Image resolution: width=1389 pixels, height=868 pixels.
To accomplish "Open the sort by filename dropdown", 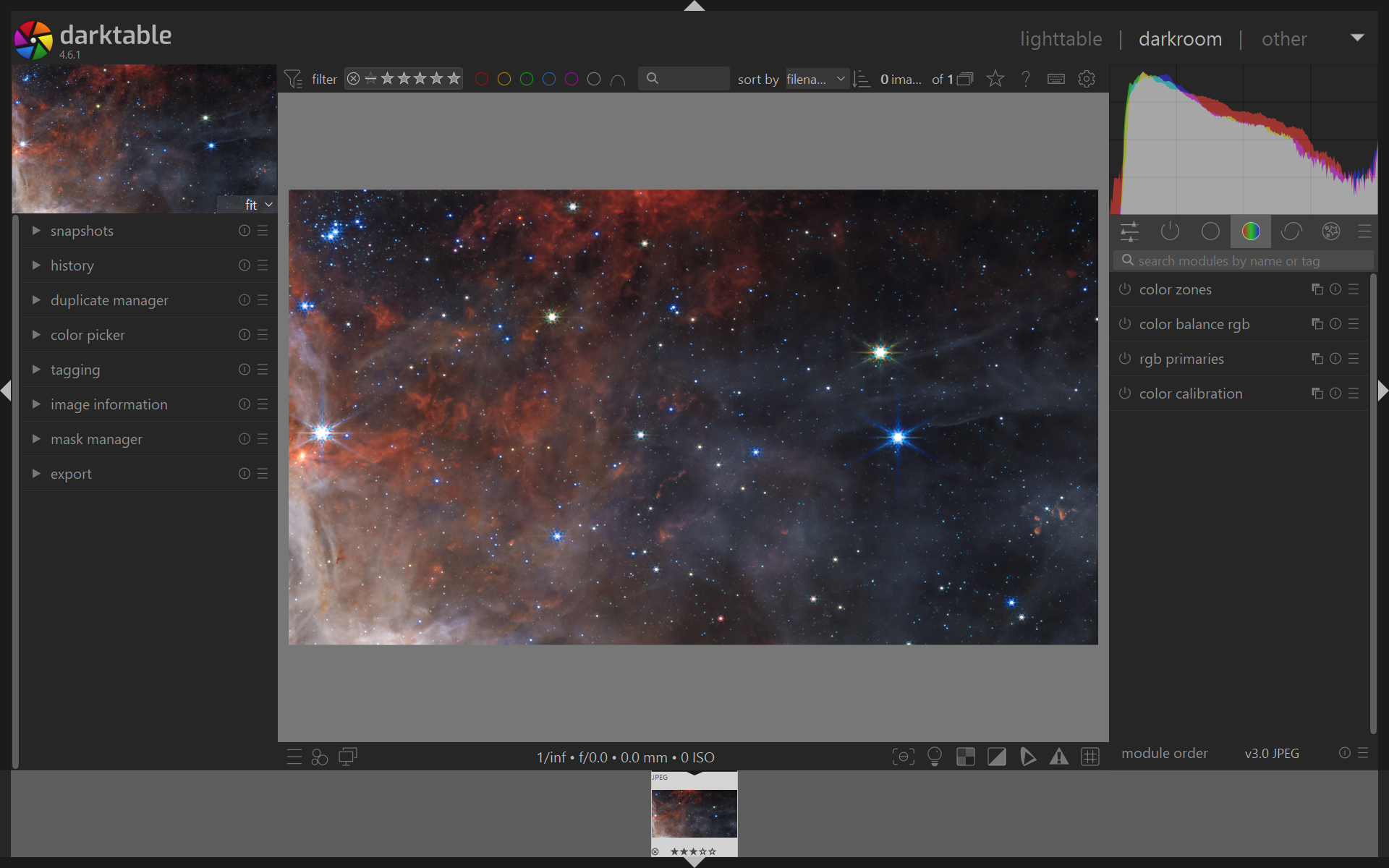I will [815, 79].
